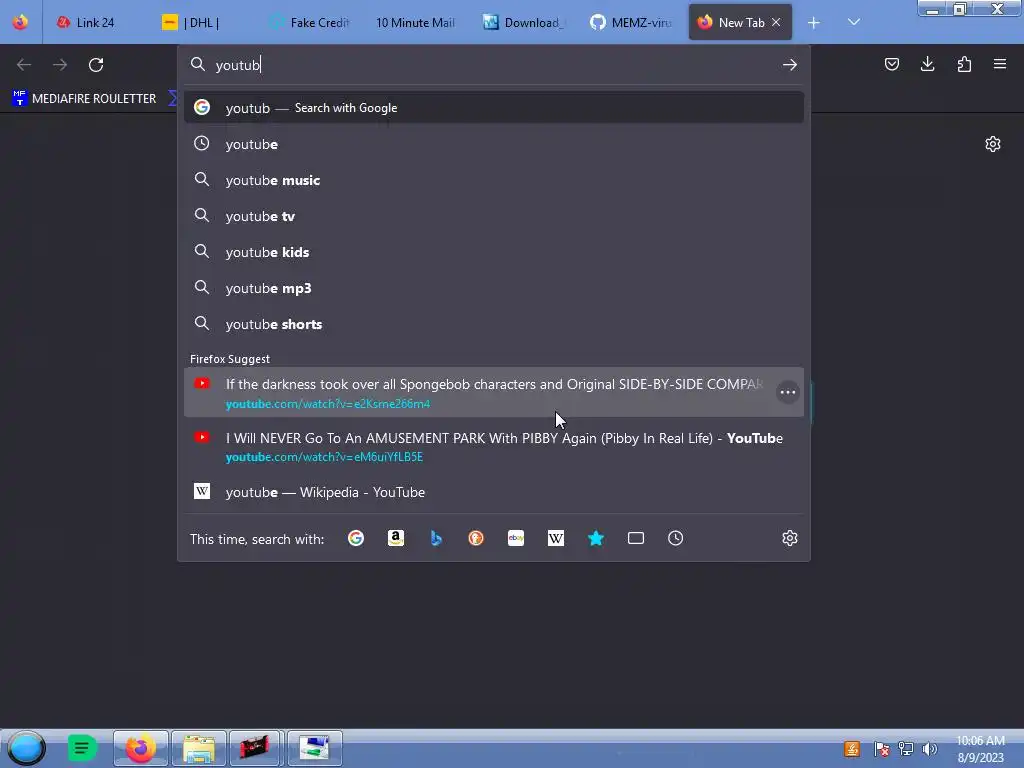Open the youtube Wikipedia suggestion
The height and width of the screenshot is (768, 1024).
pos(494,492)
